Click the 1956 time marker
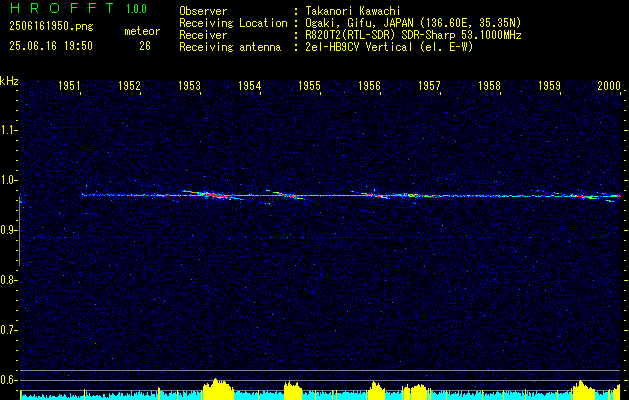The width and height of the screenshot is (629, 400). coord(369,85)
